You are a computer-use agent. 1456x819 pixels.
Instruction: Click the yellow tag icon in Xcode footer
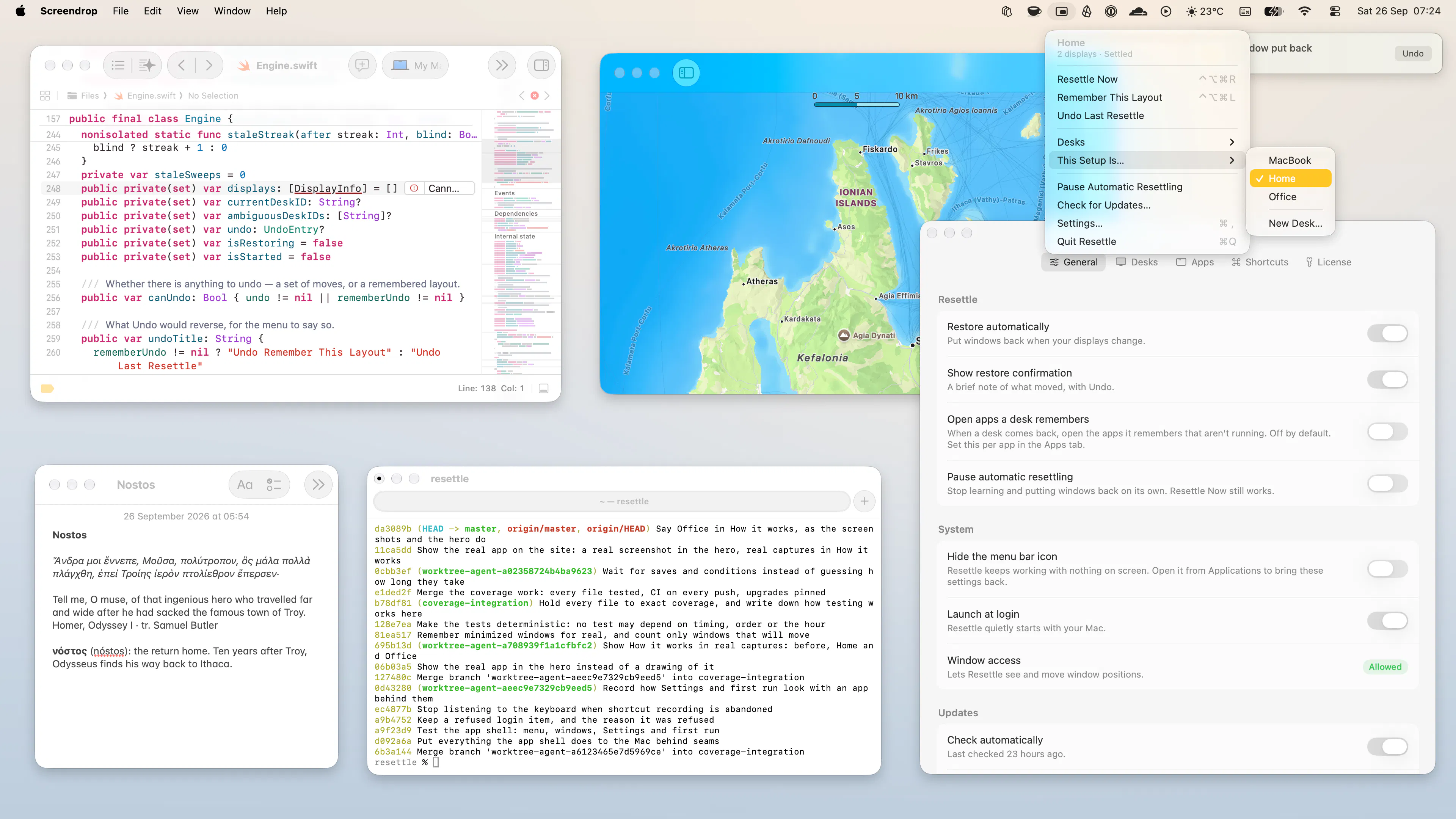(x=47, y=388)
